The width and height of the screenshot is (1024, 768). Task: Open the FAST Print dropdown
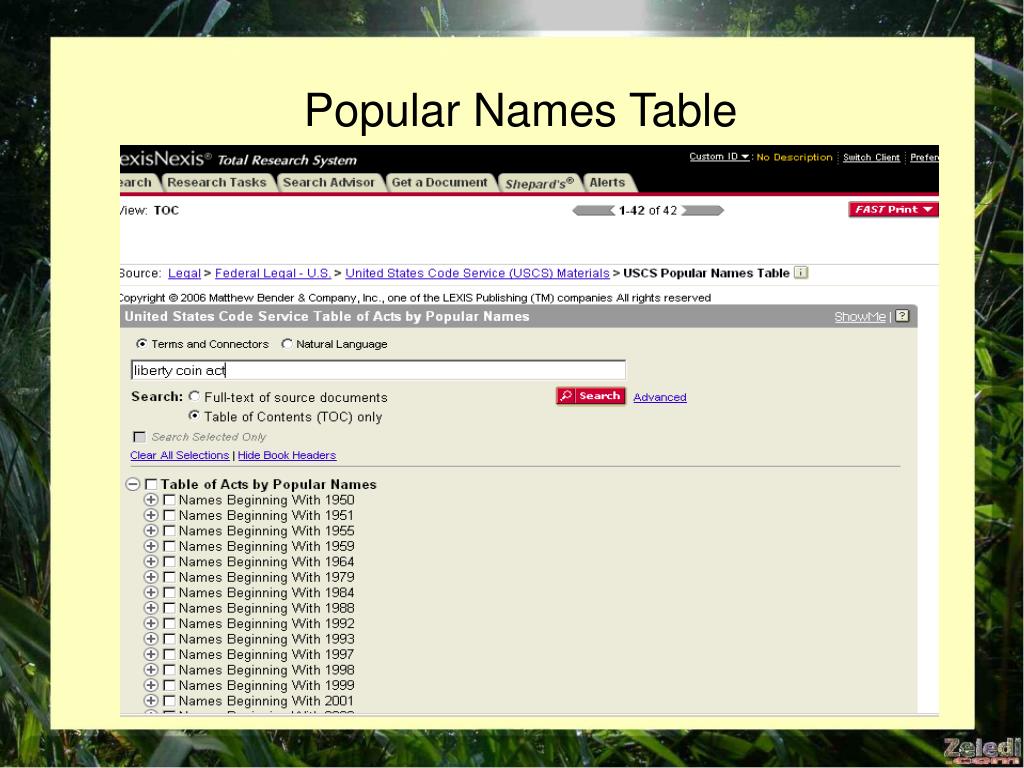click(893, 210)
